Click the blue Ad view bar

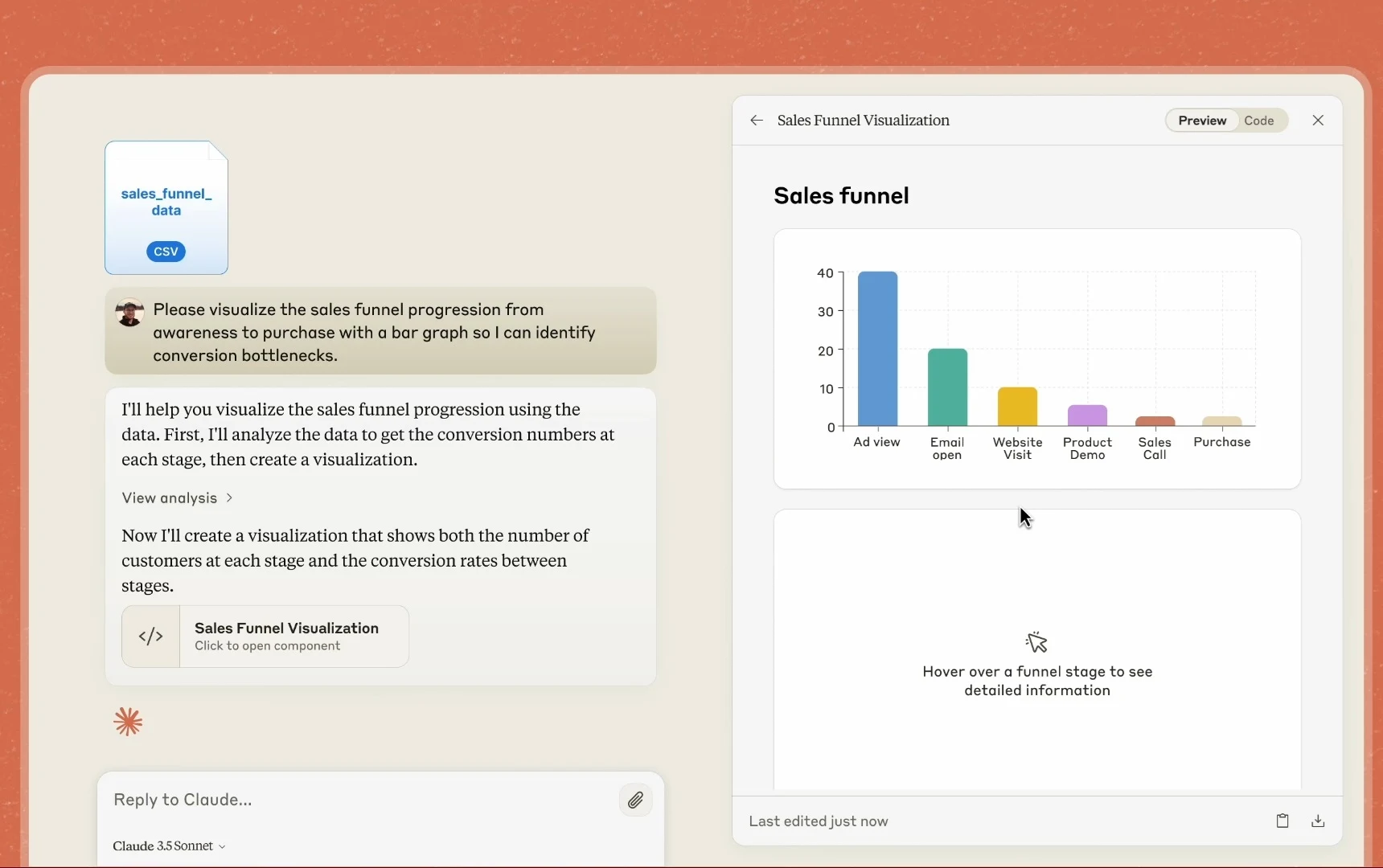877,349
